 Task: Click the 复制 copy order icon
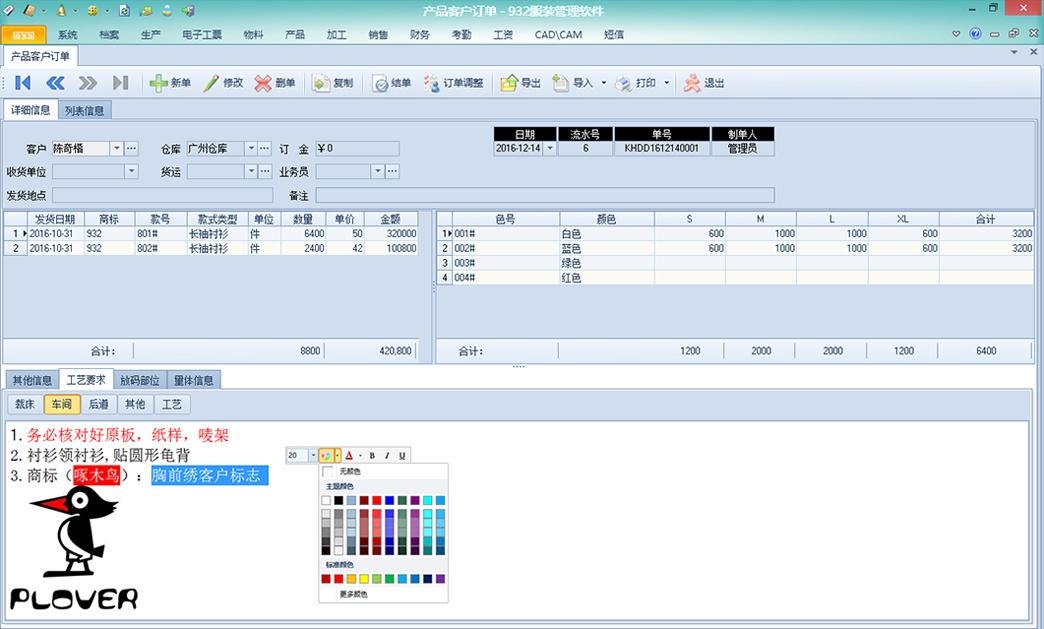pyautogui.click(x=321, y=83)
